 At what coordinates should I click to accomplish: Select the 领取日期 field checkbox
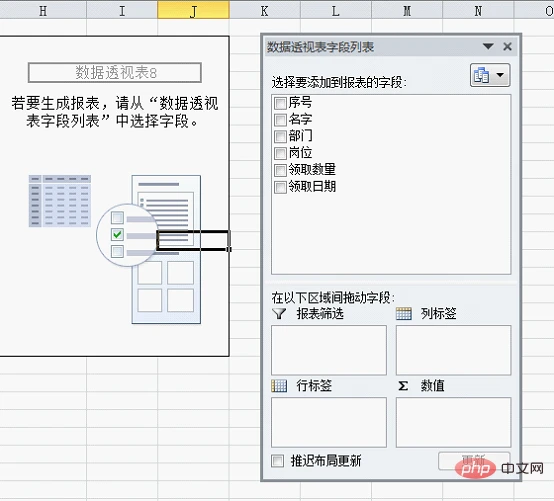[280, 187]
